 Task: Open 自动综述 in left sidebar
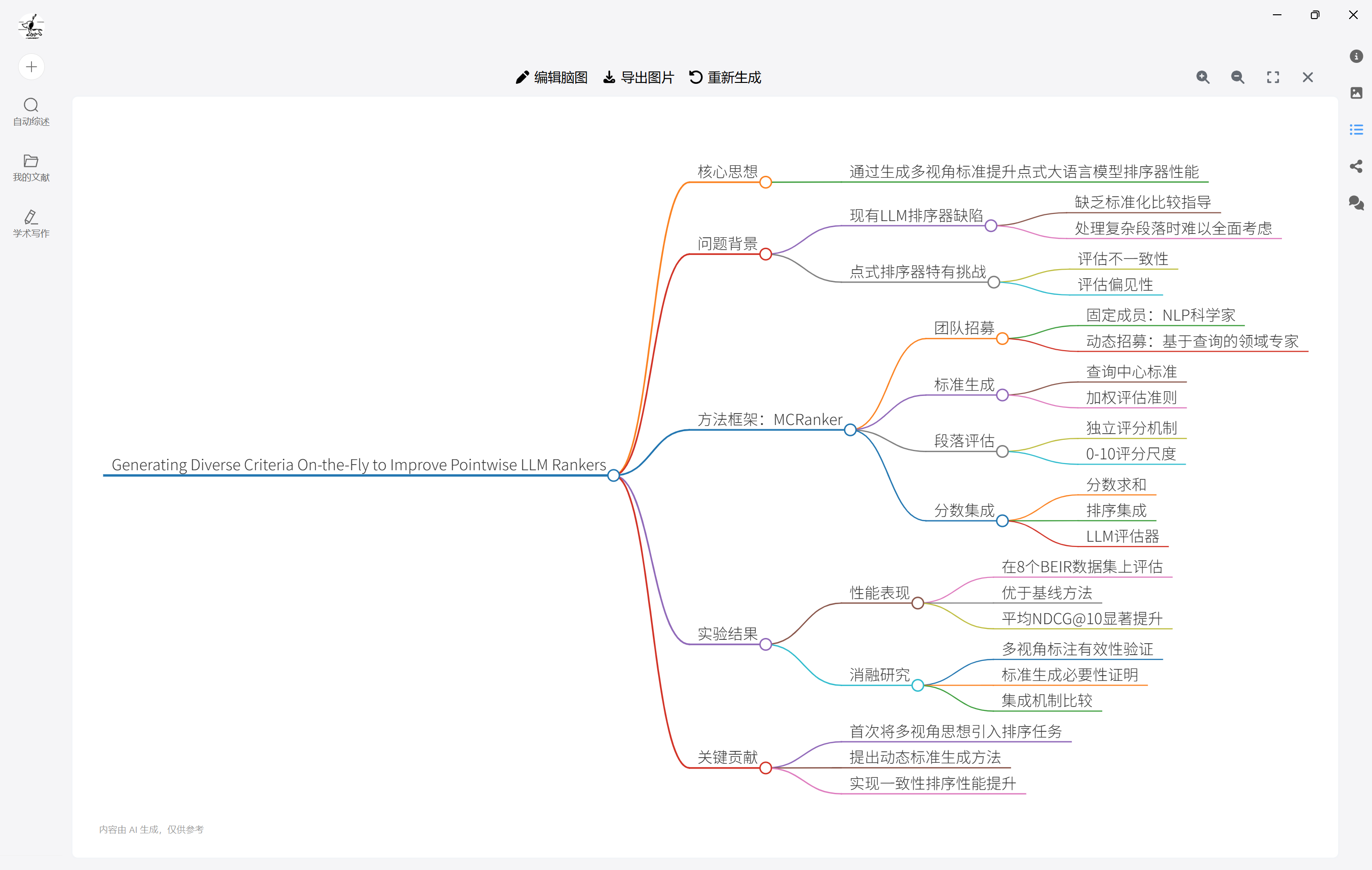[31, 111]
